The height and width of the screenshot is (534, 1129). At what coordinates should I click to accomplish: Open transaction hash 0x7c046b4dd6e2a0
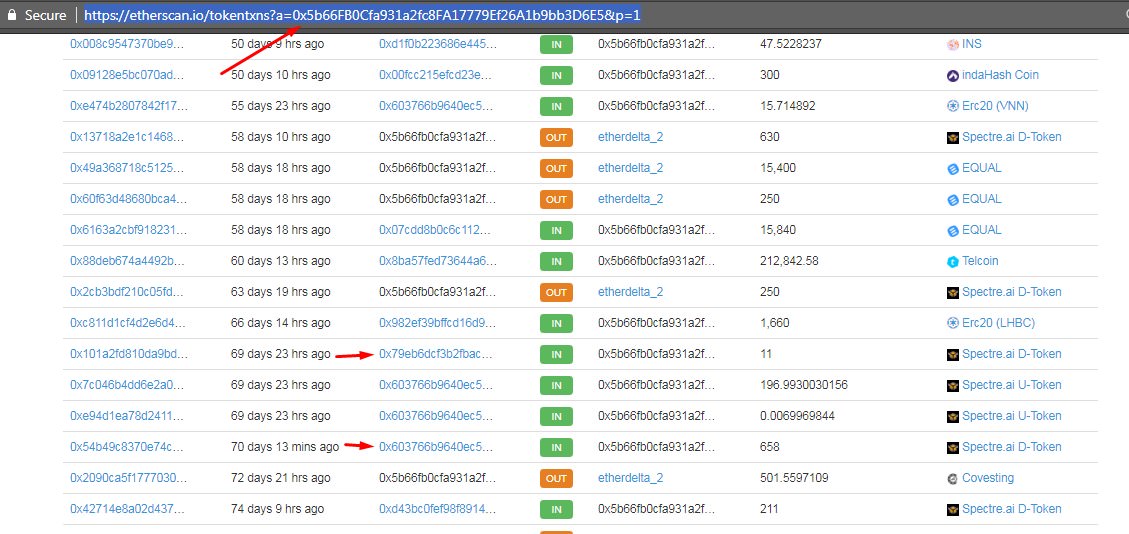tap(128, 385)
